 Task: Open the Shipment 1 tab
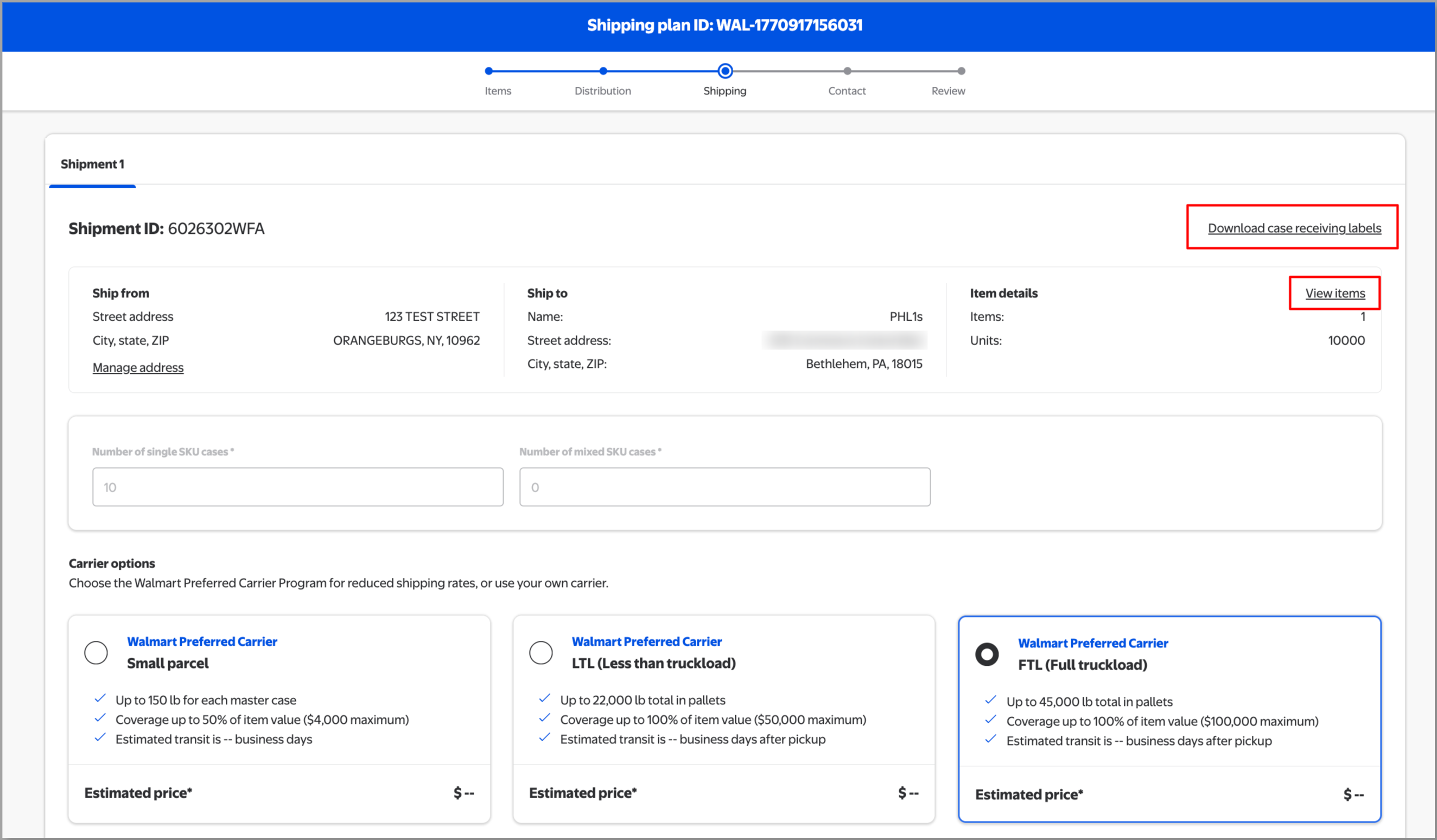click(92, 164)
